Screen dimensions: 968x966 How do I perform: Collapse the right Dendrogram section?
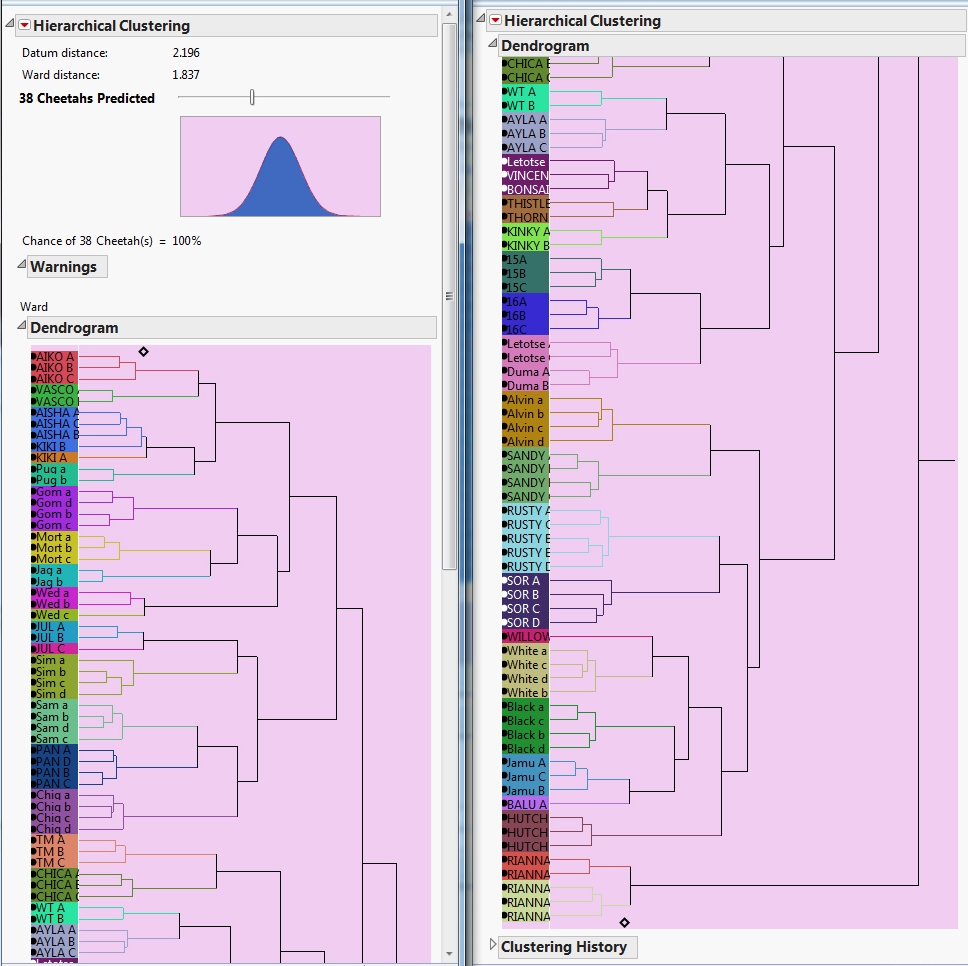pyautogui.click(x=493, y=43)
